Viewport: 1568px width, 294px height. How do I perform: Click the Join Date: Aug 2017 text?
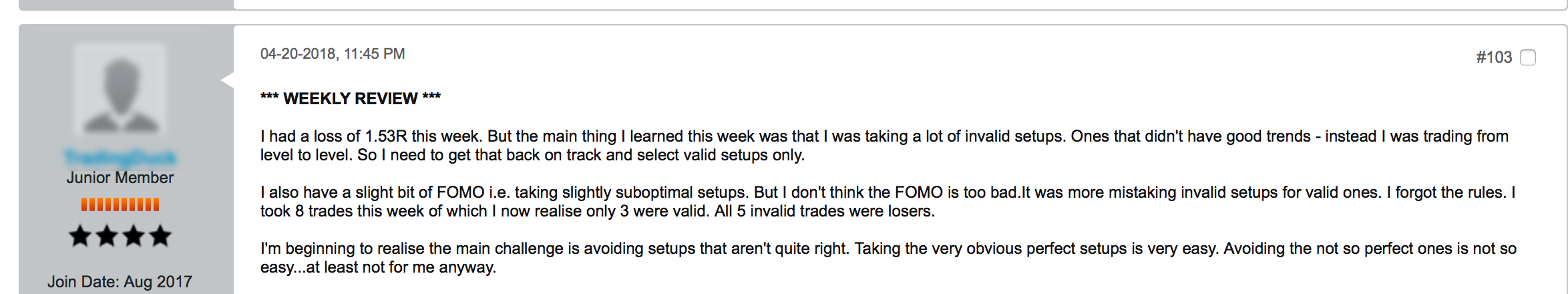point(120,282)
